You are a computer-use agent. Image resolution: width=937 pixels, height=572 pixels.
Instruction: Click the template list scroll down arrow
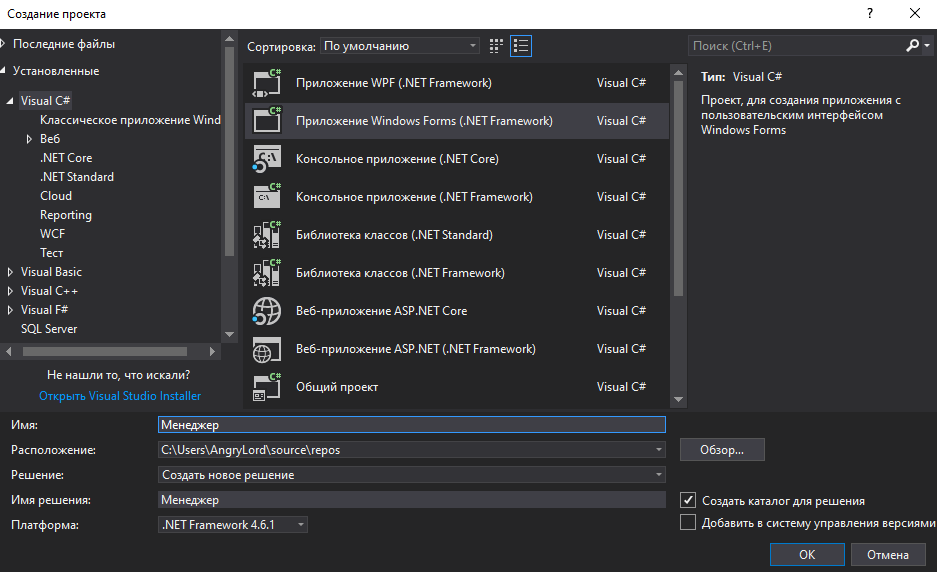[x=678, y=399]
